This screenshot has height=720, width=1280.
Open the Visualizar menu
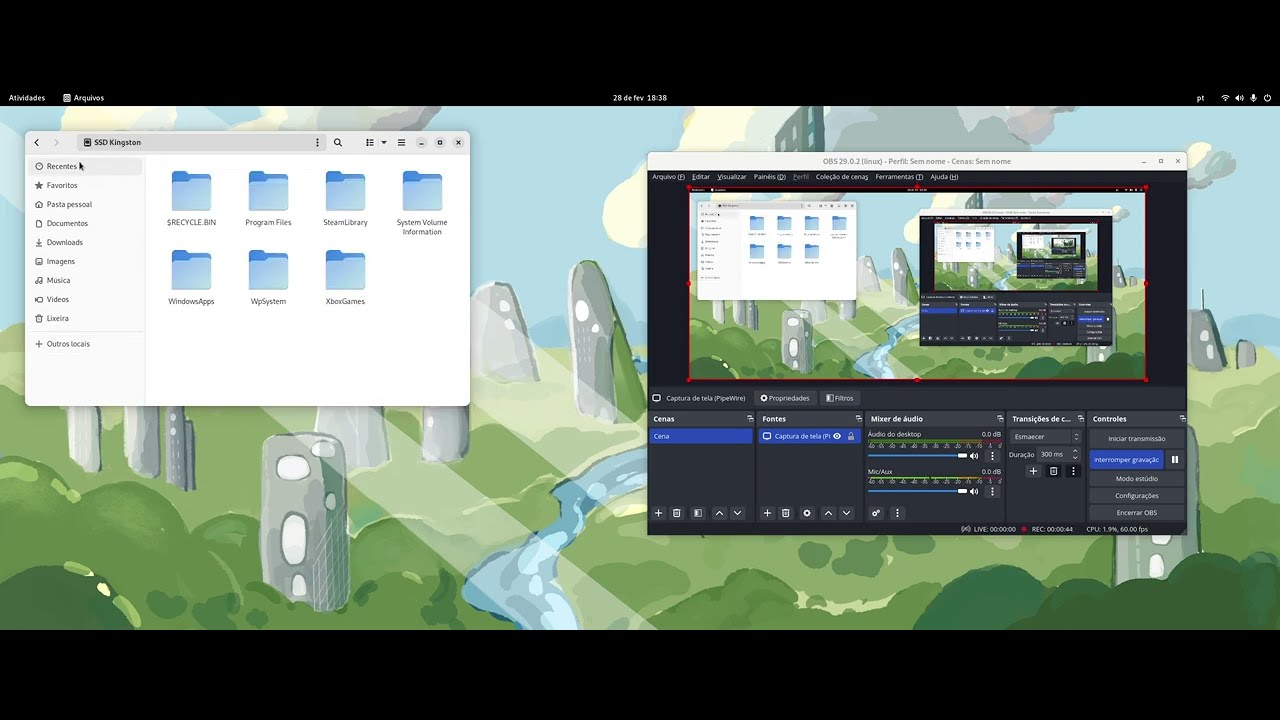point(732,177)
